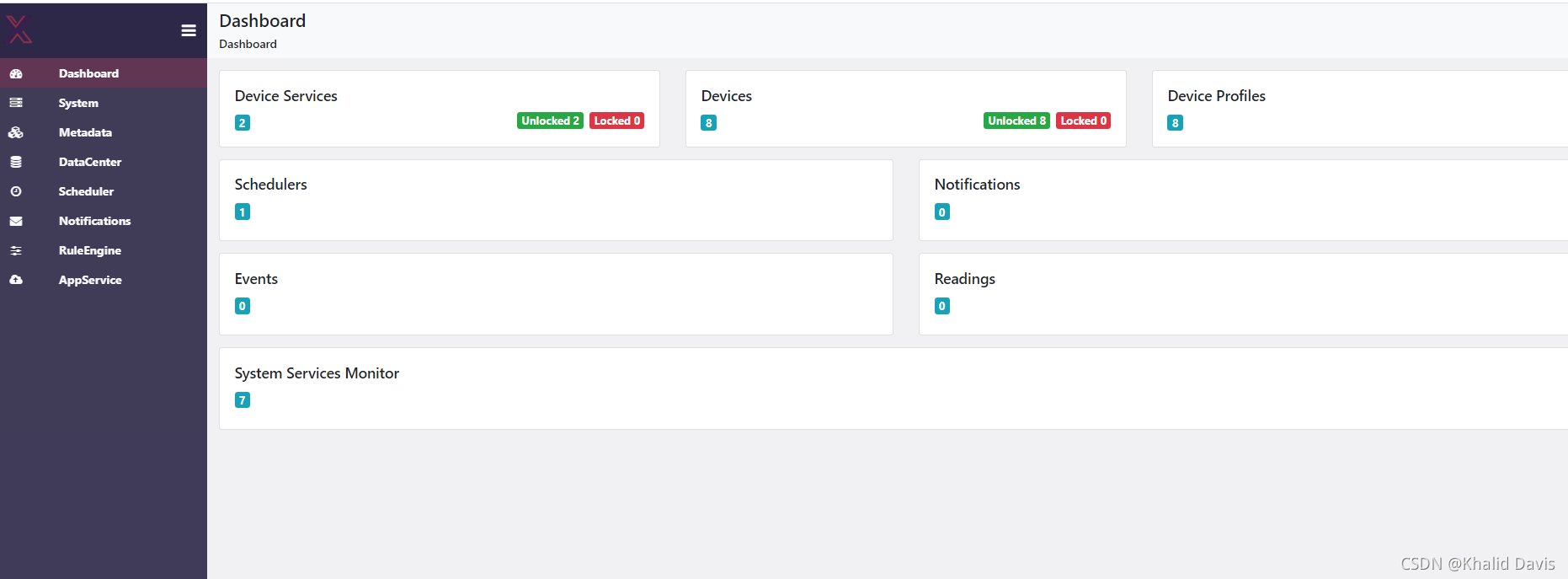Click the Readings count badge
This screenshot has width=1568, height=579.
tap(942, 306)
